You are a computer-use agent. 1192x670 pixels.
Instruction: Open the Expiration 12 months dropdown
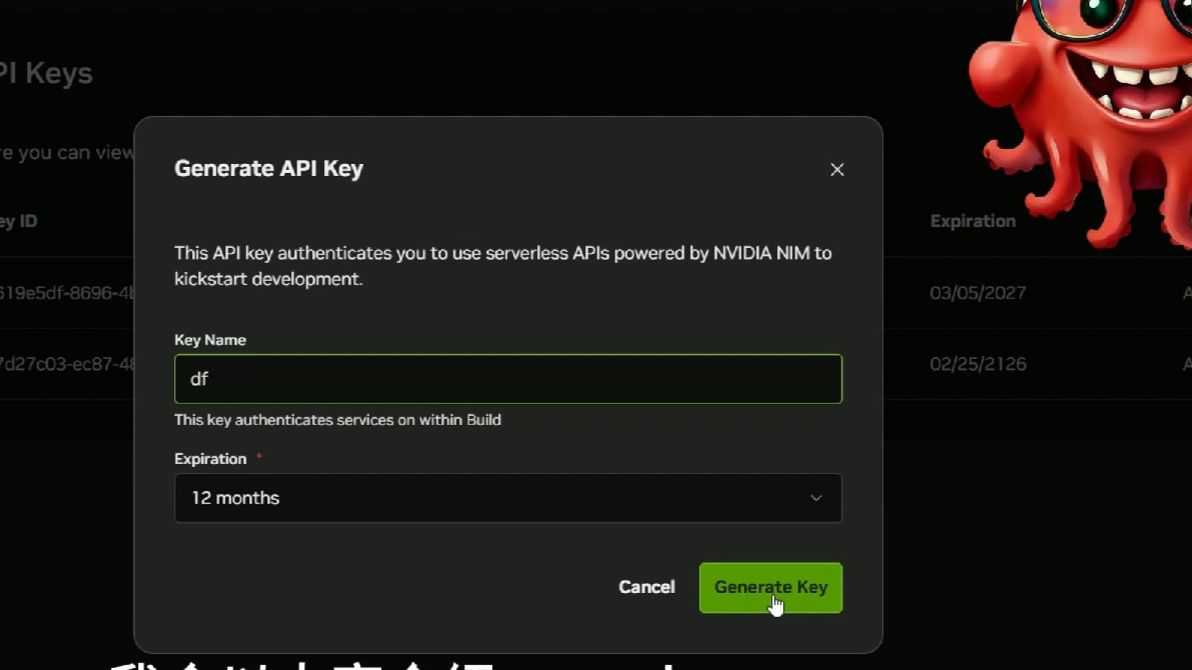pos(508,498)
